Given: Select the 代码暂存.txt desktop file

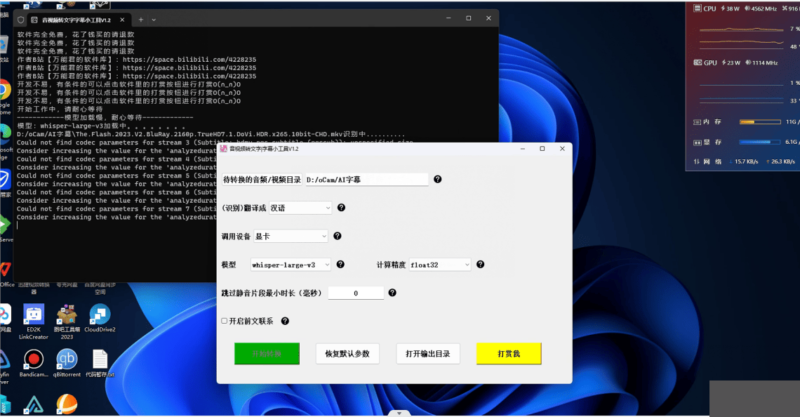Looking at the screenshot, I should point(100,363).
